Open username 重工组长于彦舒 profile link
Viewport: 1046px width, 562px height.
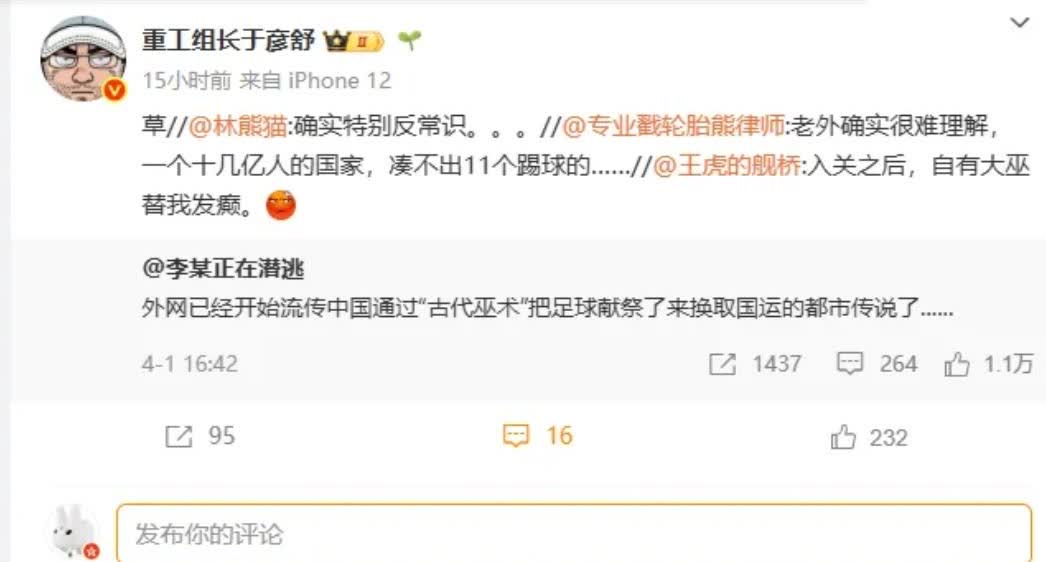(x=228, y=40)
